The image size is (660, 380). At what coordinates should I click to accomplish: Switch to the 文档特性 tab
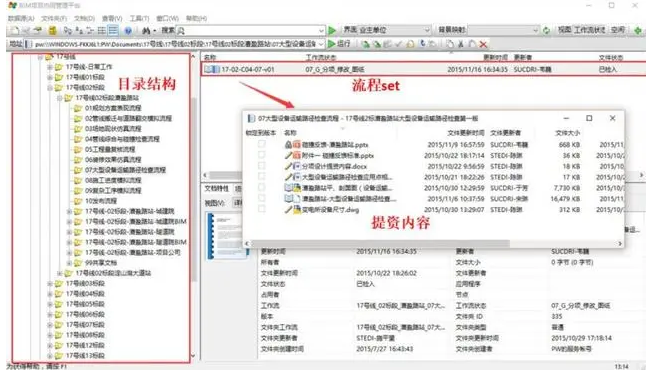217,189
